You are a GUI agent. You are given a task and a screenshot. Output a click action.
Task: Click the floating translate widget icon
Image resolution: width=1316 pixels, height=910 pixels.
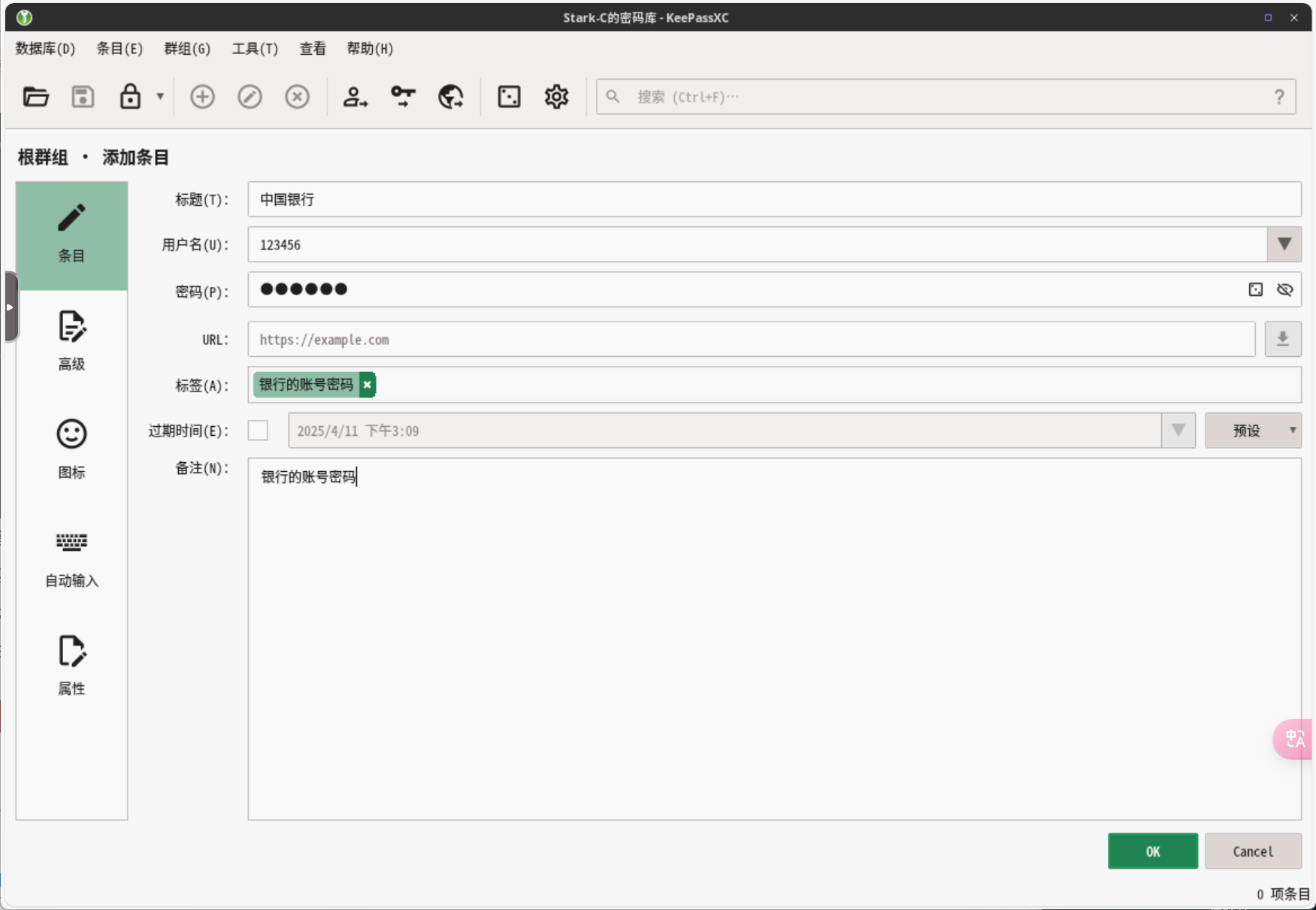pyautogui.click(x=1294, y=739)
